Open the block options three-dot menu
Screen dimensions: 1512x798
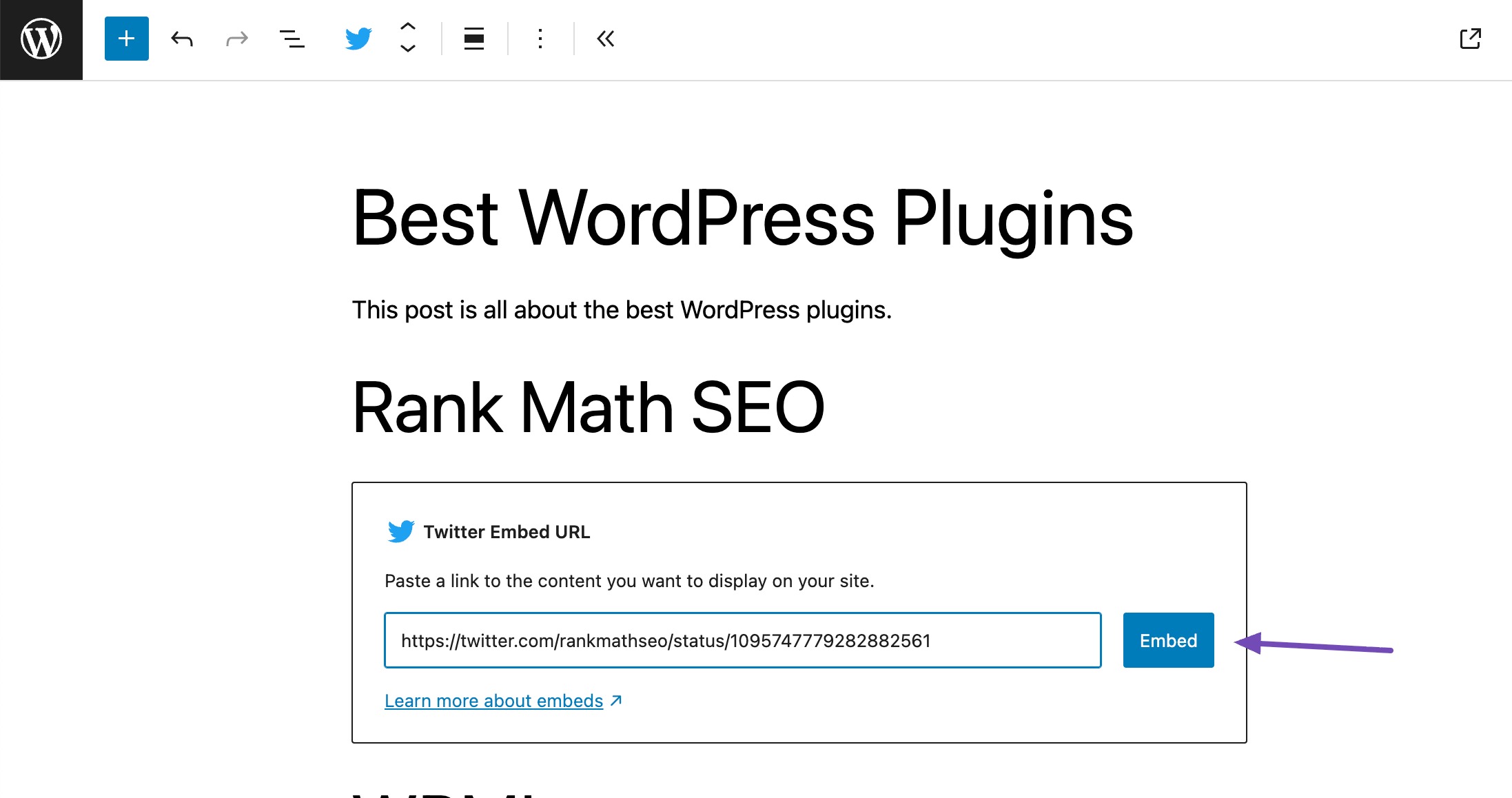coord(540,39)
